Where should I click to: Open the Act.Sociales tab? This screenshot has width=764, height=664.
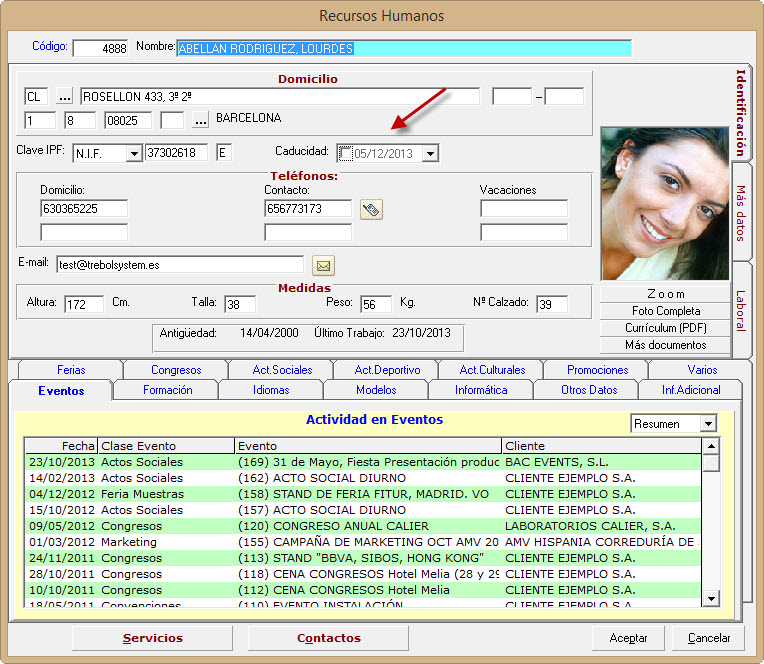tap(282, 370)
